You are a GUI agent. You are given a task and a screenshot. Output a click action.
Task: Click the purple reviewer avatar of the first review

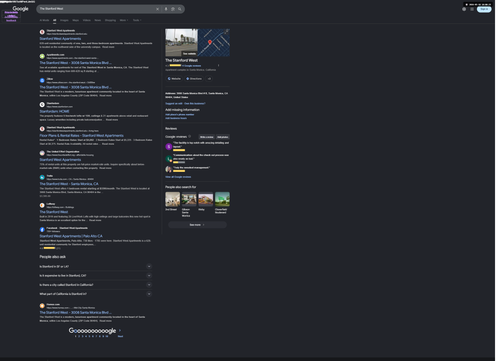[169, 146]
